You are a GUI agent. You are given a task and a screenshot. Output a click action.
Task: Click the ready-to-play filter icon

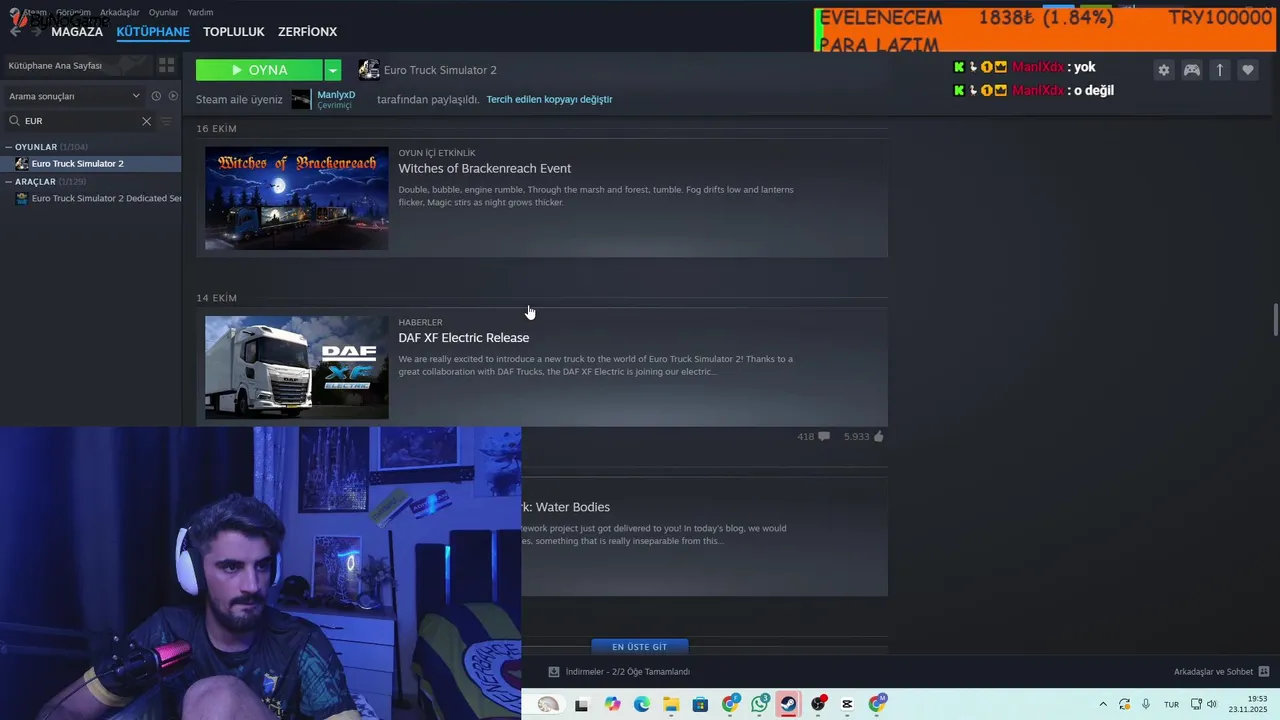click(173, 96)
